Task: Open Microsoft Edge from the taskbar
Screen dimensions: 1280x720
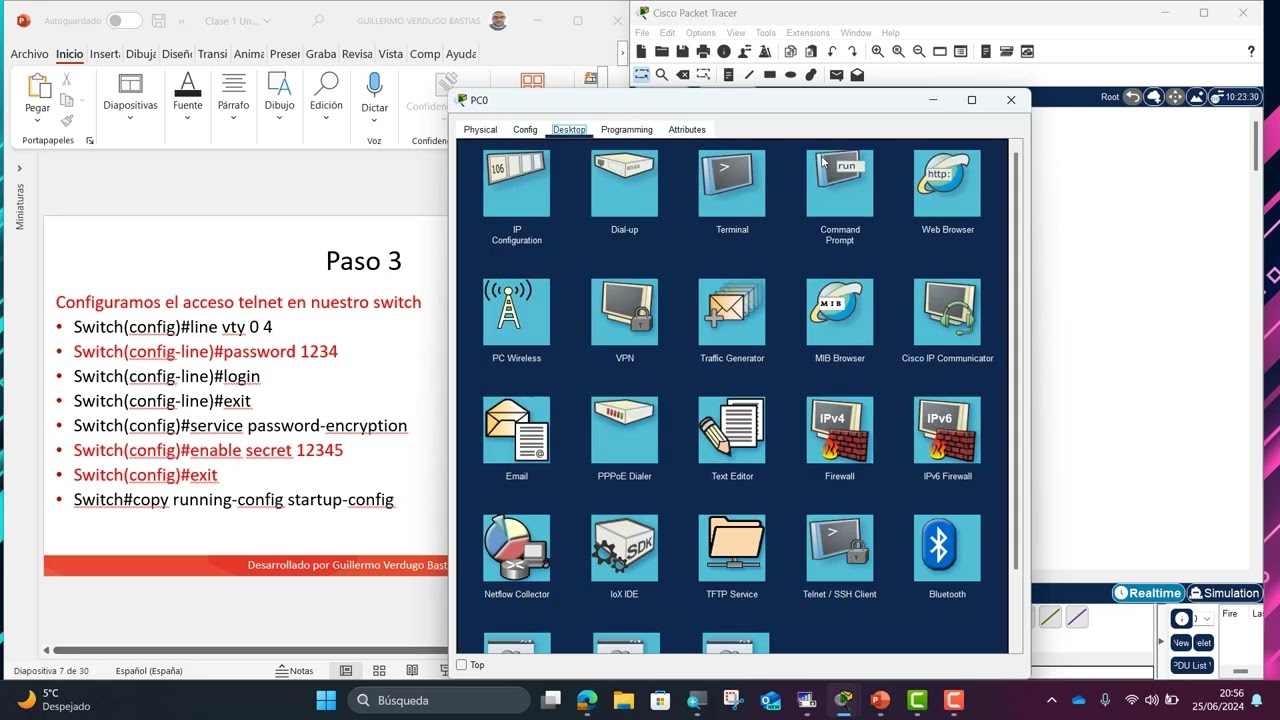Action: click(587, 700)
